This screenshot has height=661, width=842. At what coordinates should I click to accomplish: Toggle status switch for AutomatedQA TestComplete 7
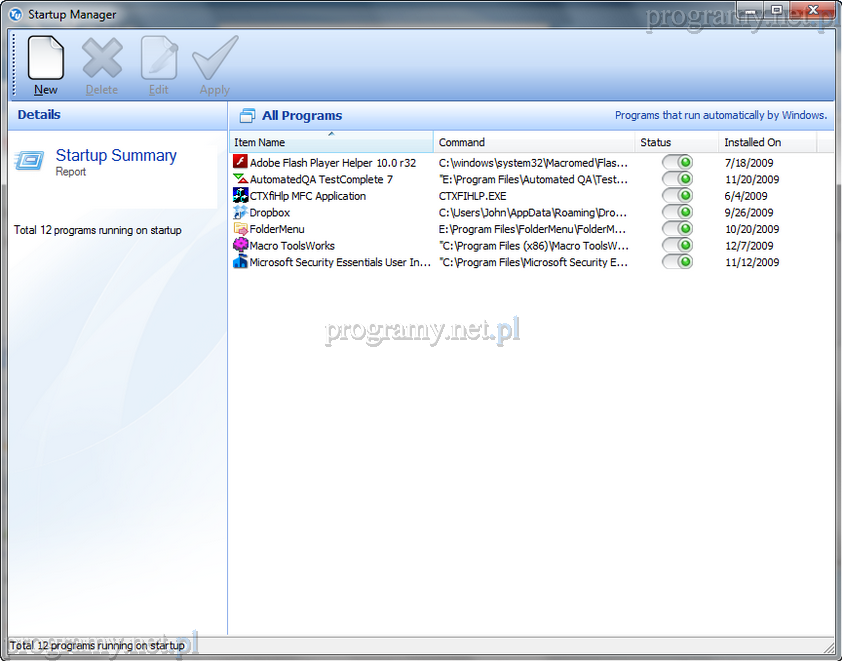(x=677, y=179)
